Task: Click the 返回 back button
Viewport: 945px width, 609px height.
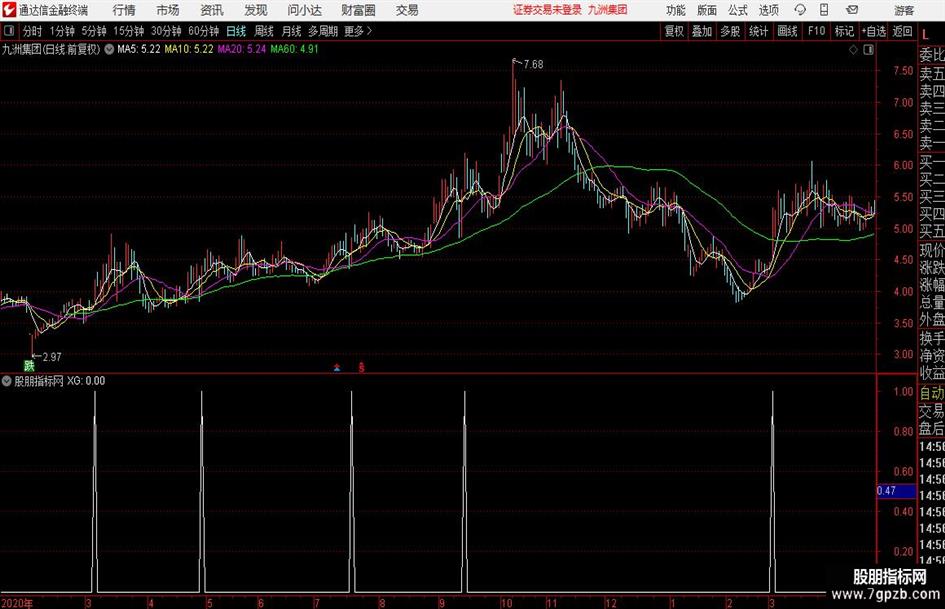Action: [902, 31]
